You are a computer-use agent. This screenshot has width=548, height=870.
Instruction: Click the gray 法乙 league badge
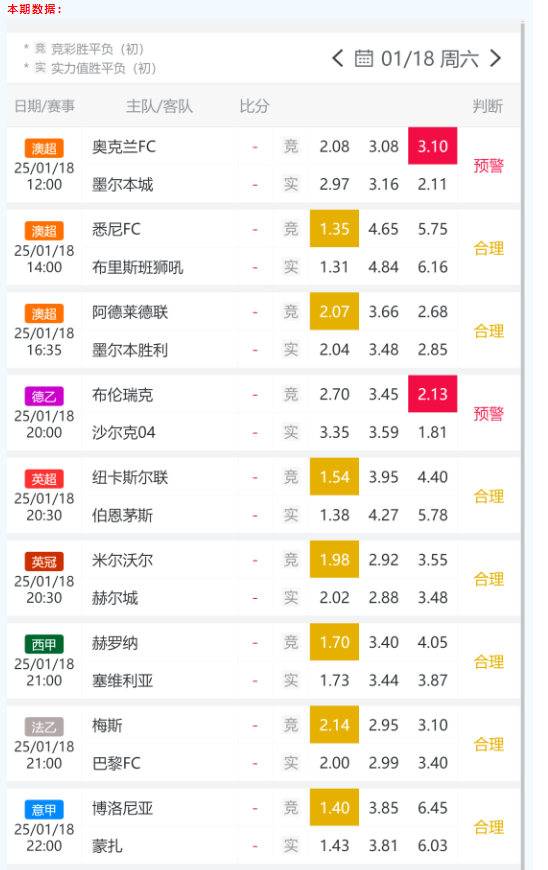(44, 727)
